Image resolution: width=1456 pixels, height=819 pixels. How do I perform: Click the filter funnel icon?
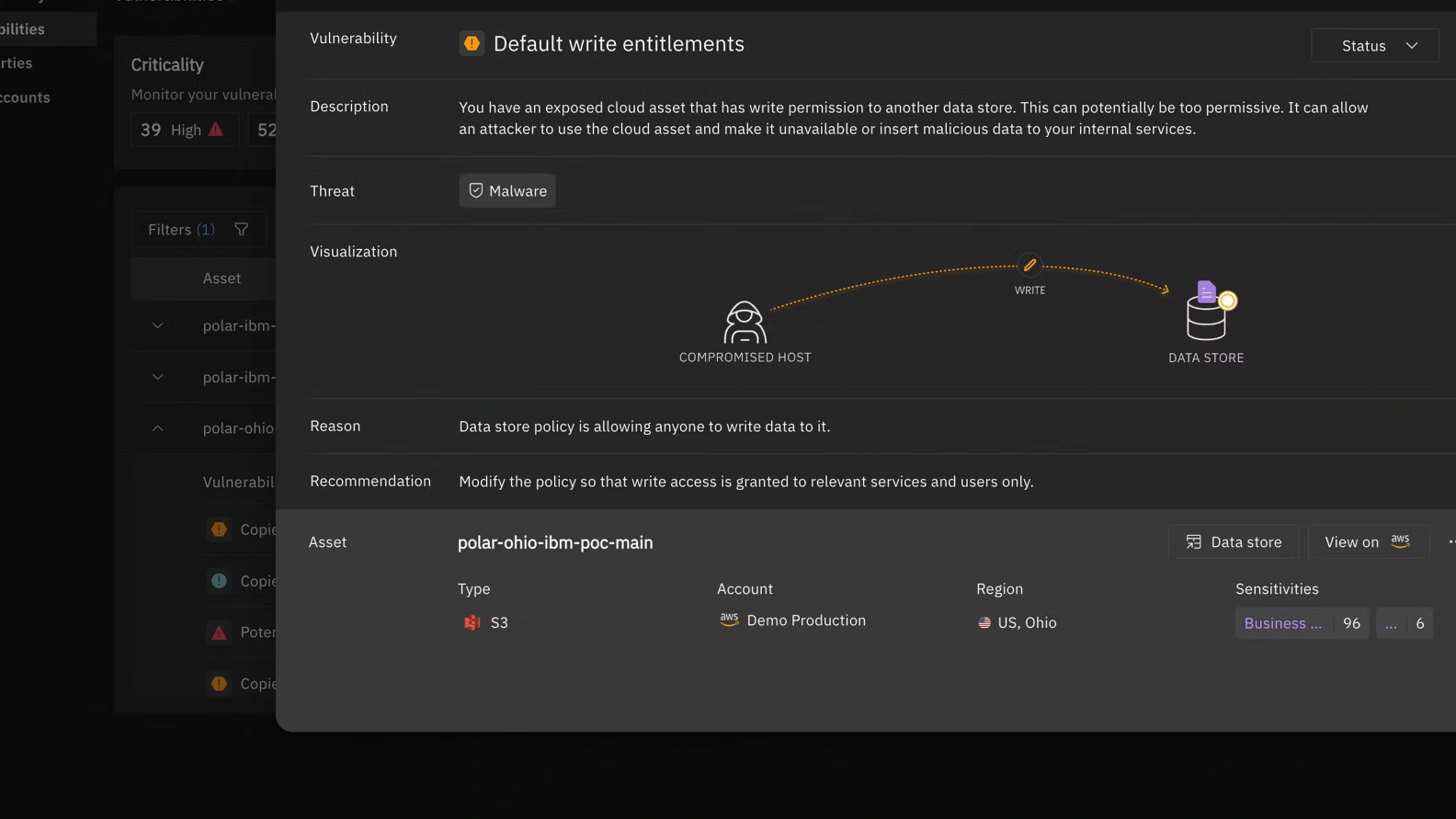[242, 230]
